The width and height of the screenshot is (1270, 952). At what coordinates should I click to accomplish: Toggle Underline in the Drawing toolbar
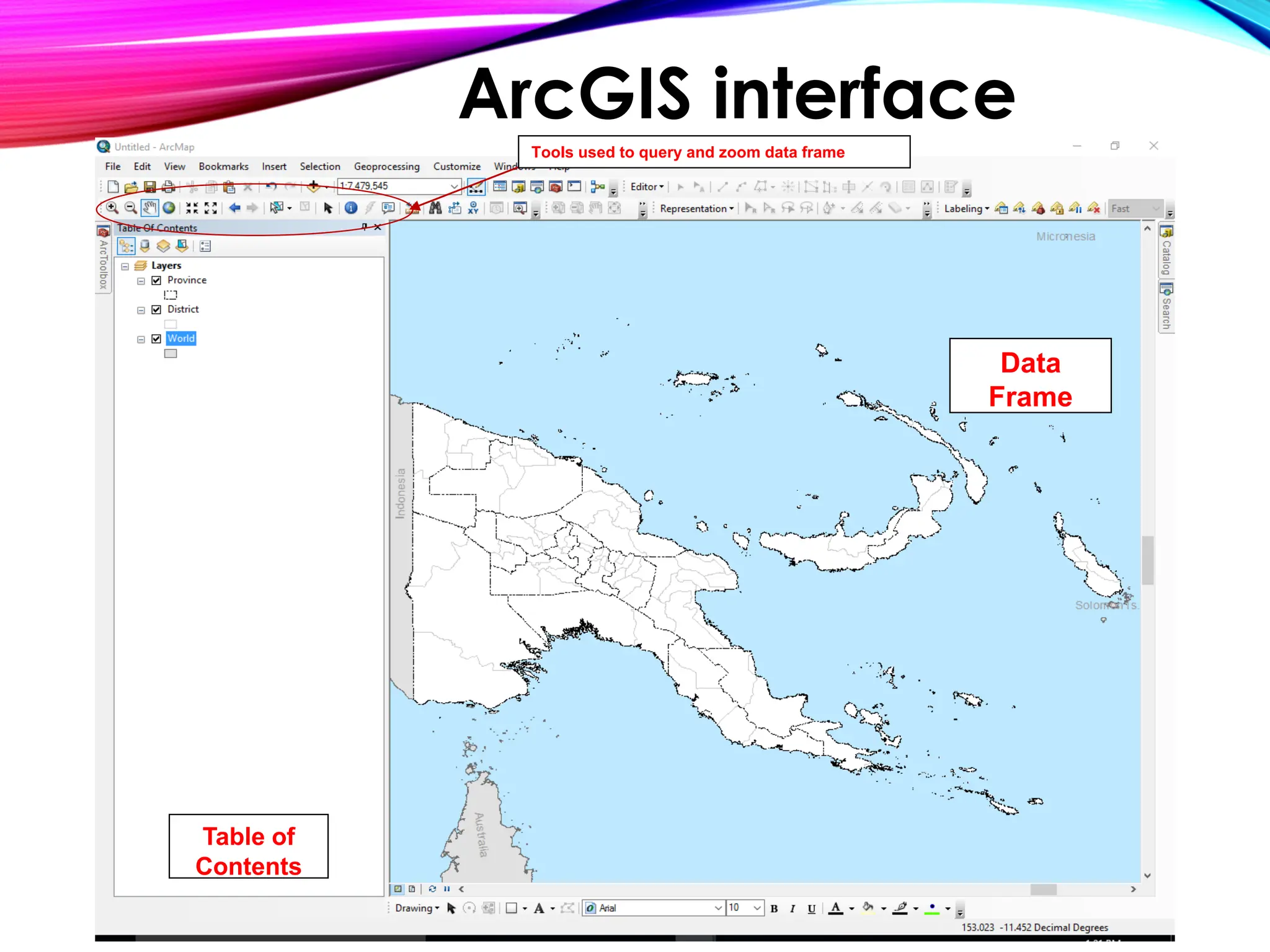click(x=812, y=909)
